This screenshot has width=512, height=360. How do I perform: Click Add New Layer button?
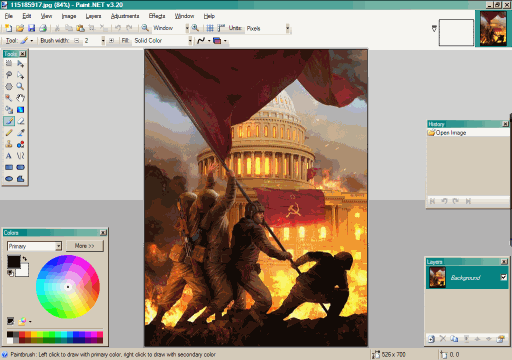click(x=431, y=339)
